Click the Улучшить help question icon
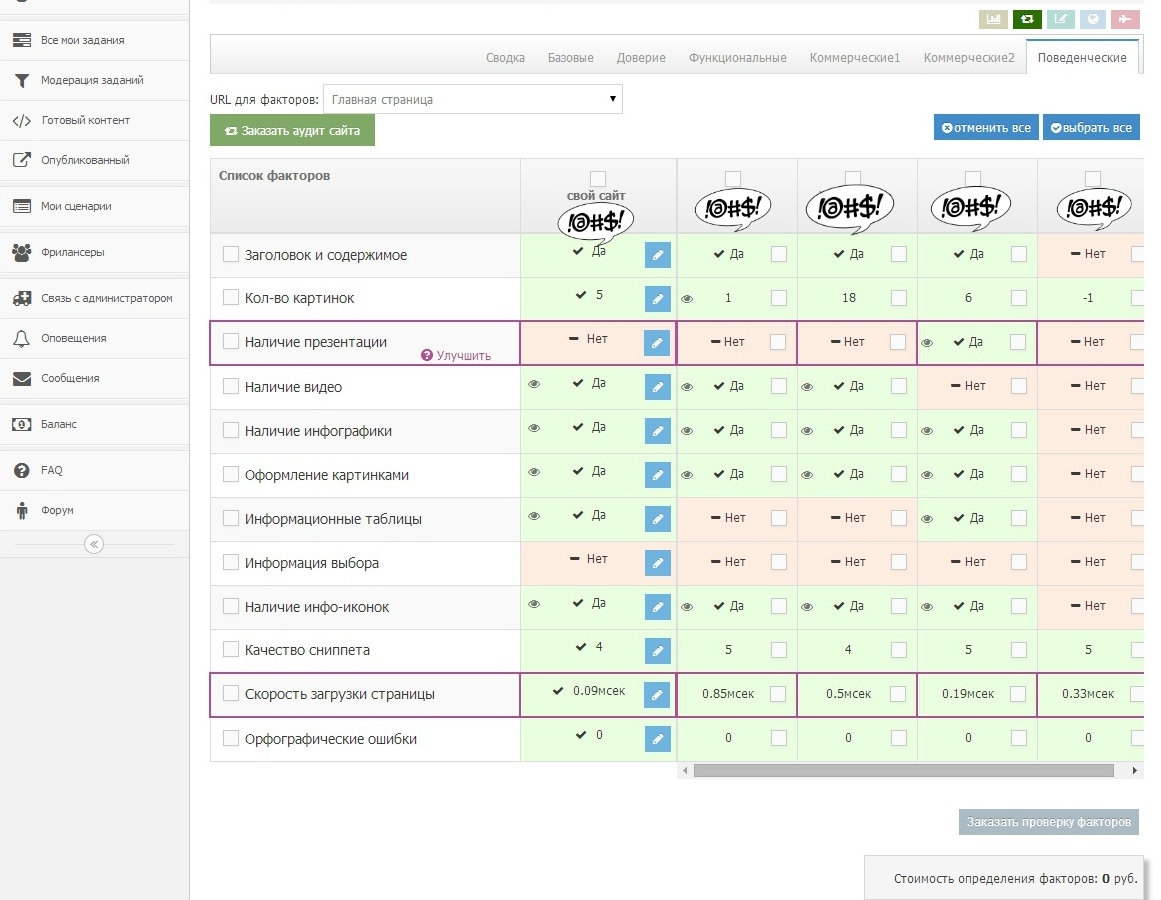 [x=427, y=355]
